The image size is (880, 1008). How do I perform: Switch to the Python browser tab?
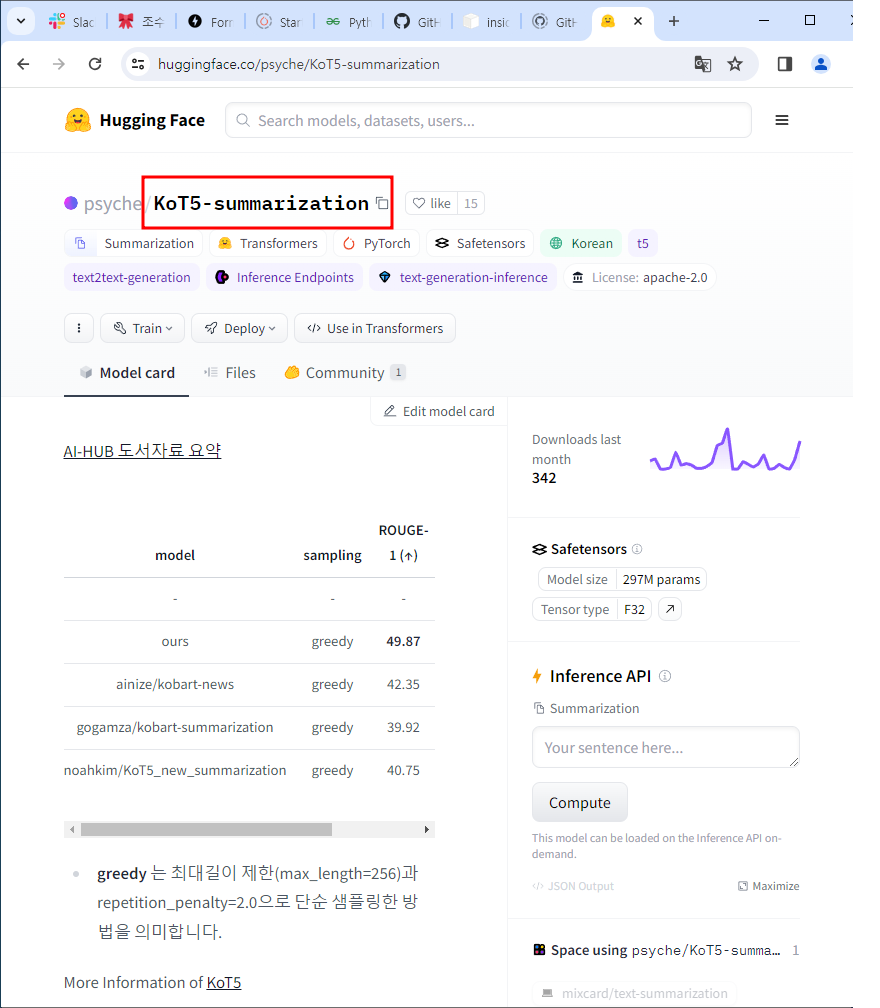pos(348,22)
